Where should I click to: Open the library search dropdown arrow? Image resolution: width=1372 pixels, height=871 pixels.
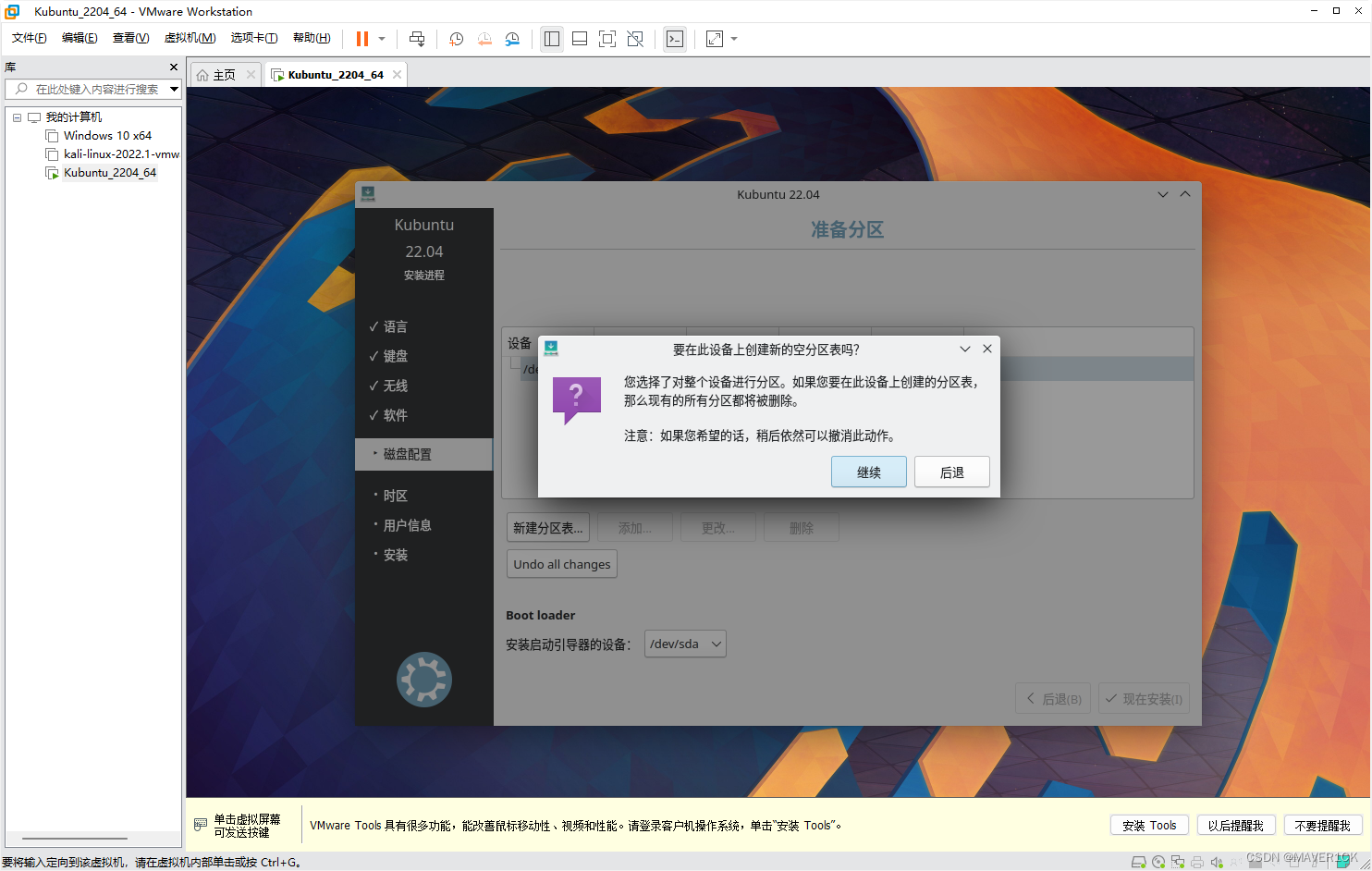pos(174,89)
